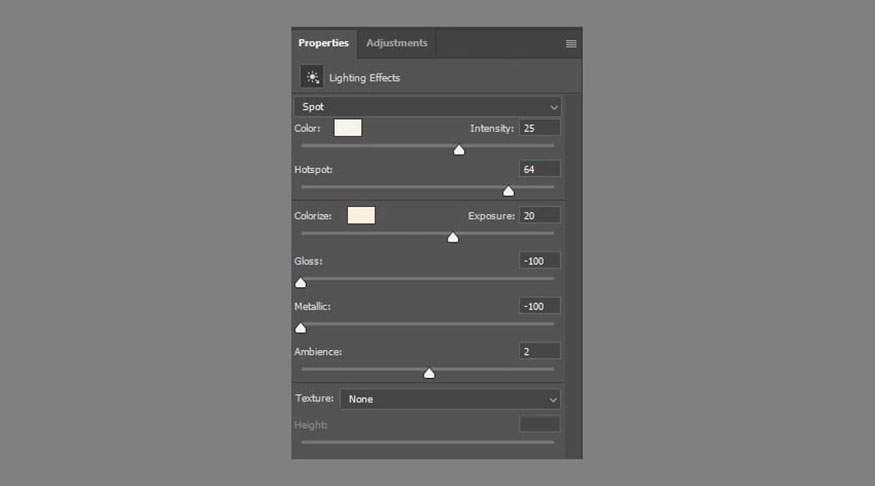875x486 pixels.
Task: Click the Ambience slider handle
Action: tap(429, 373)
